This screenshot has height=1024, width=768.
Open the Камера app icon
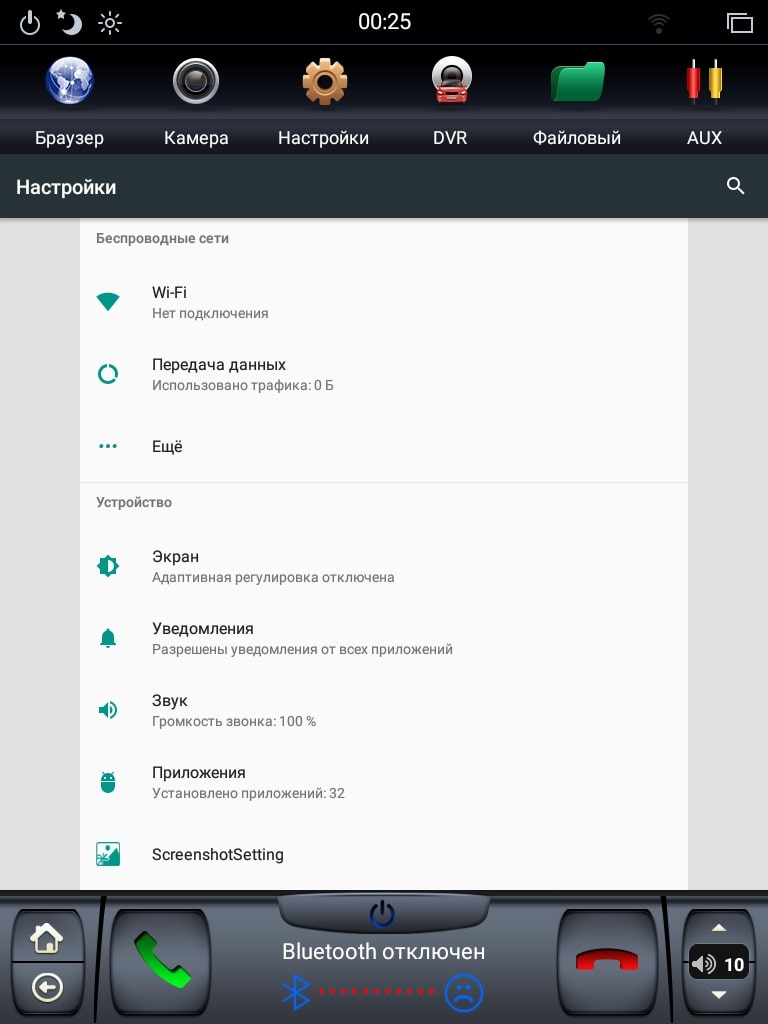[196, 80]
